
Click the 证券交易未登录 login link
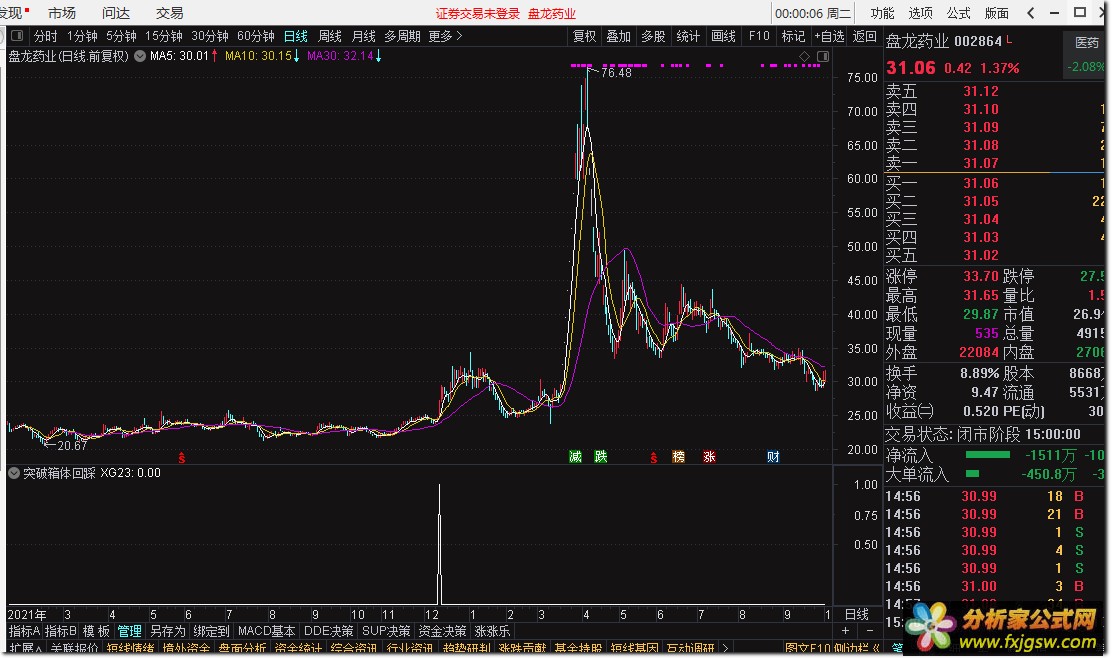(x=478, y=13)
